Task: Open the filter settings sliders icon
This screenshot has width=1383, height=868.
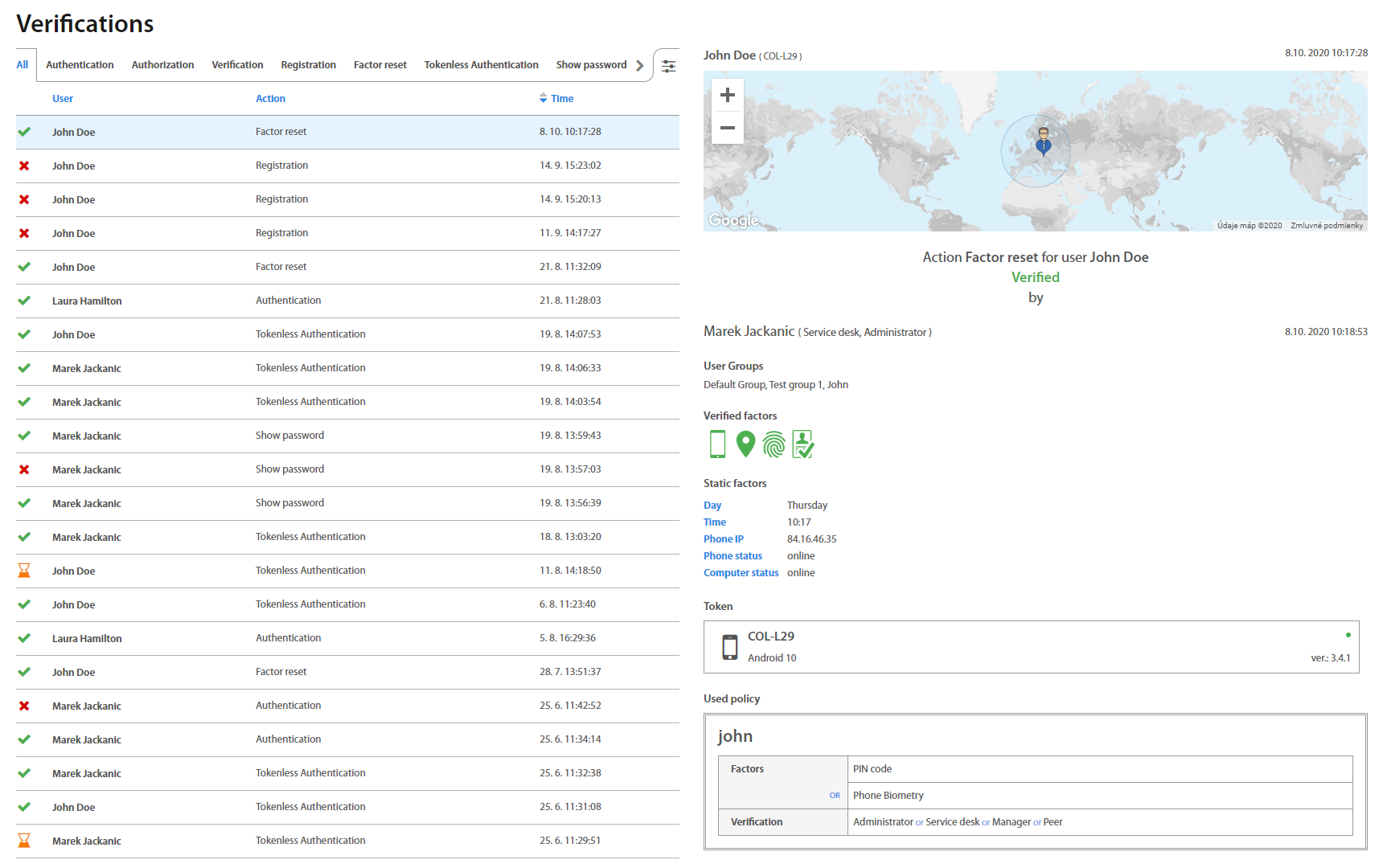Action: pyautogui.click(x=668, y=66)
